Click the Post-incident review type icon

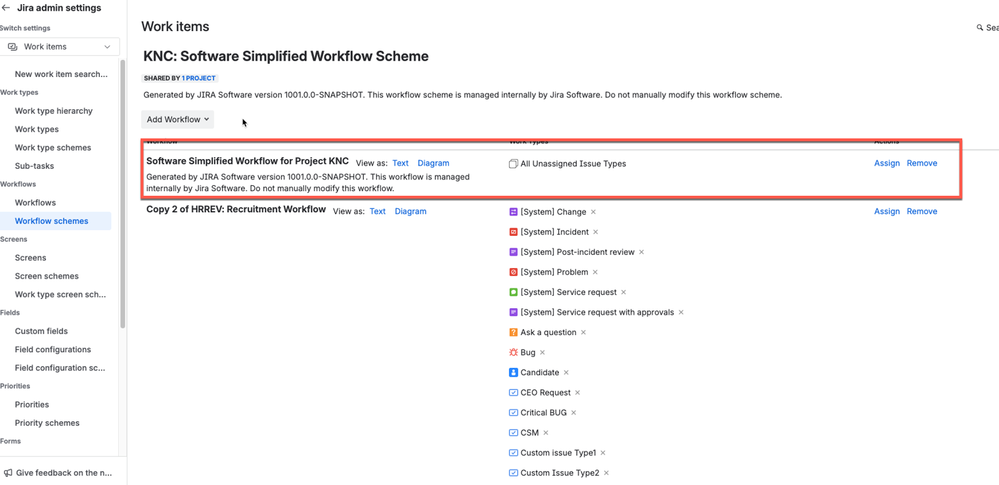[x=514, y=252]
